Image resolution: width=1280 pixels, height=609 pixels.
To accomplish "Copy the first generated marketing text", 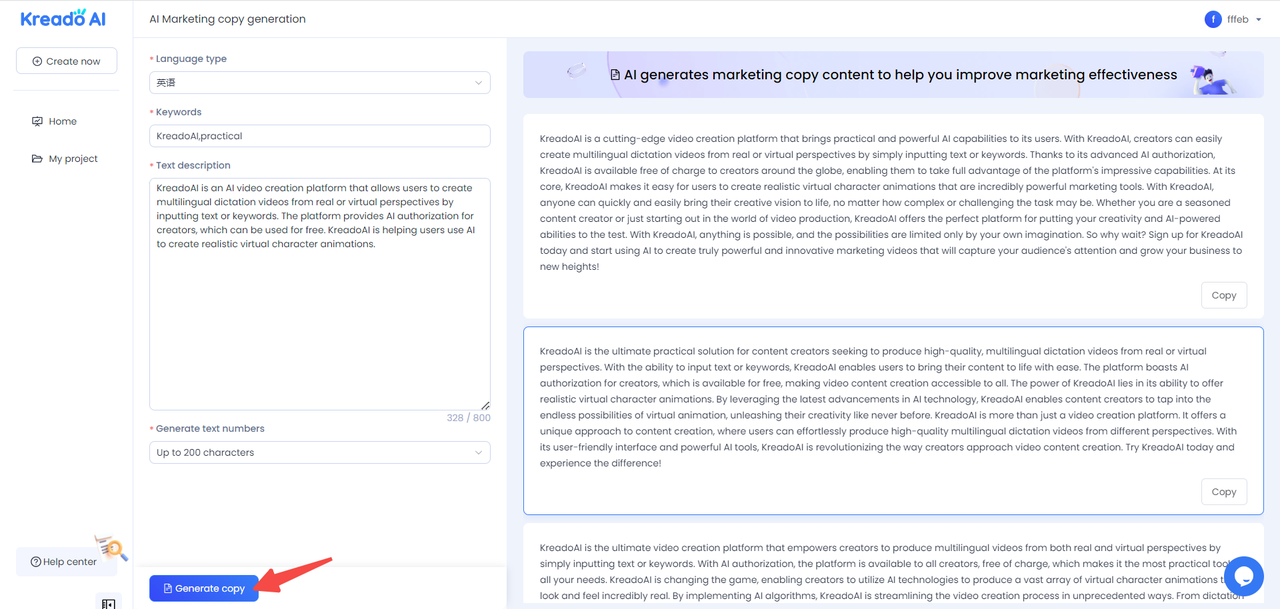I will click(x=1224, y=295).
